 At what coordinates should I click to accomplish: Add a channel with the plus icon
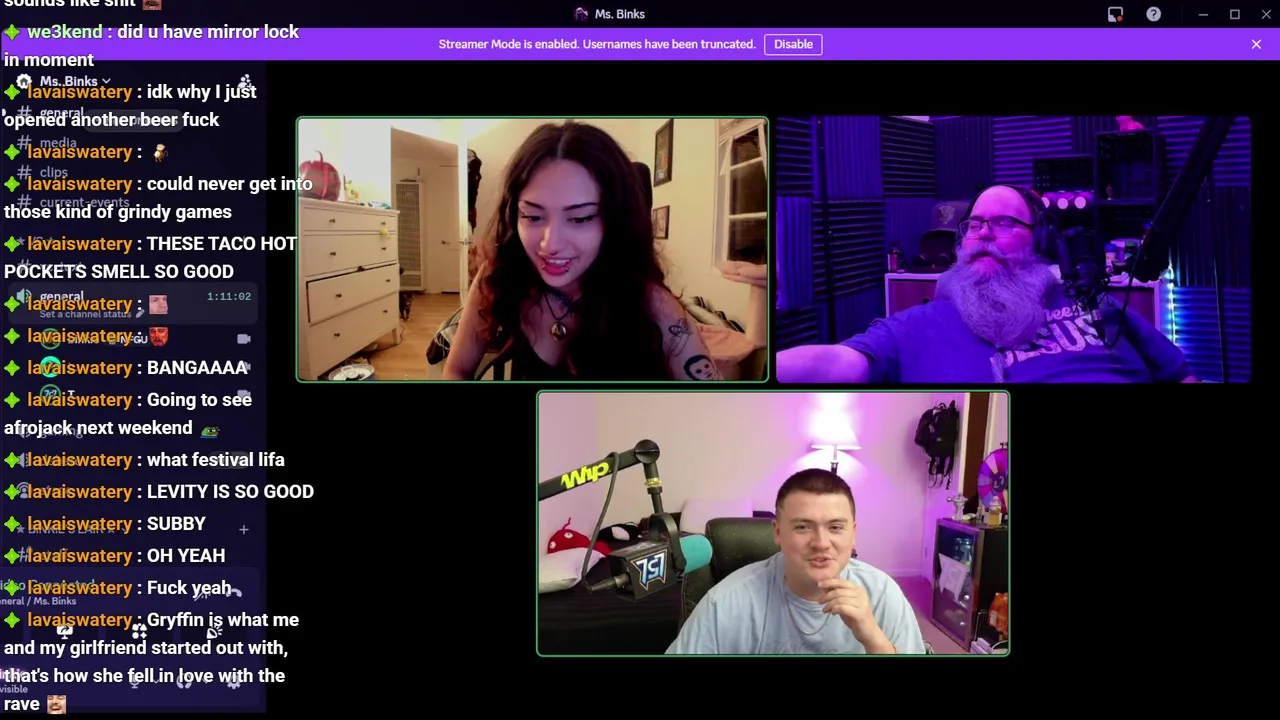point(243,529)
